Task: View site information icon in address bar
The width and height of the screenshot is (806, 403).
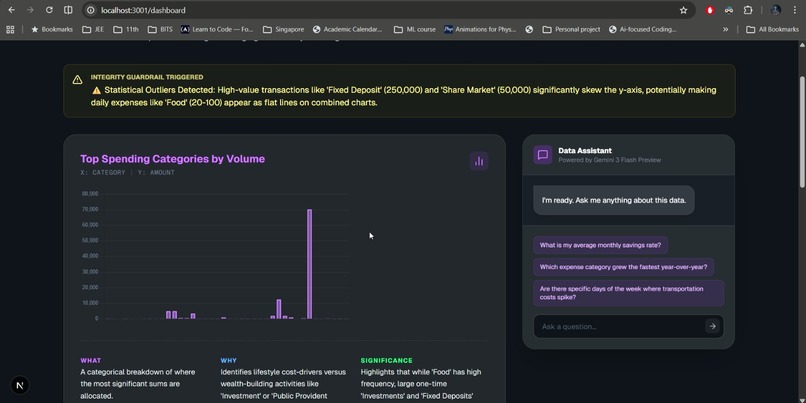Action: coord(90,10)
